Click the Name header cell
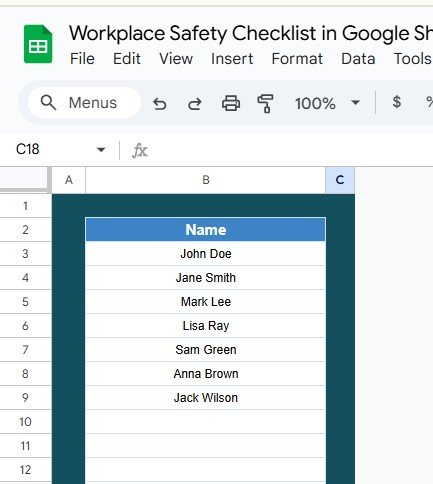This screenshot has height=484, width=433. coord(206,230)
